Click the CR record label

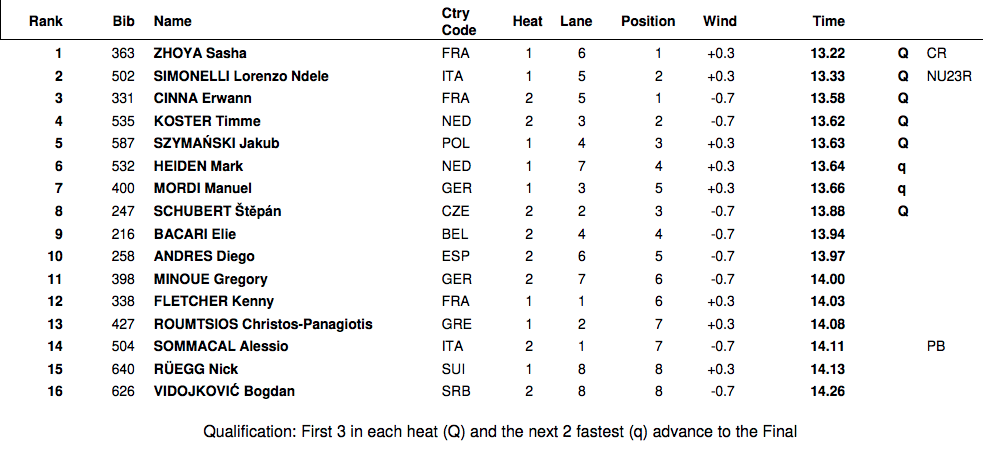click(x=936, y=53)
